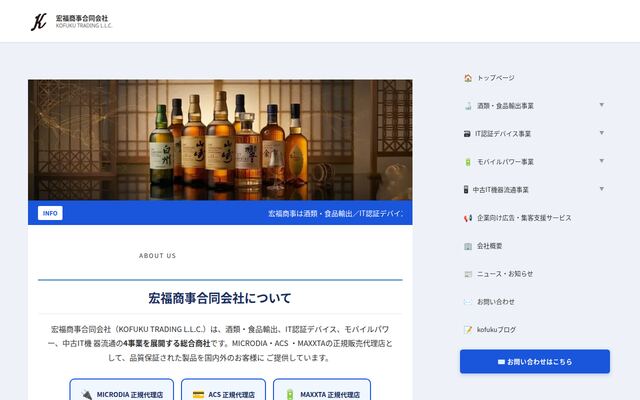Click the megaphone icon beside 企業向け広告

click(x=468, y=218)
